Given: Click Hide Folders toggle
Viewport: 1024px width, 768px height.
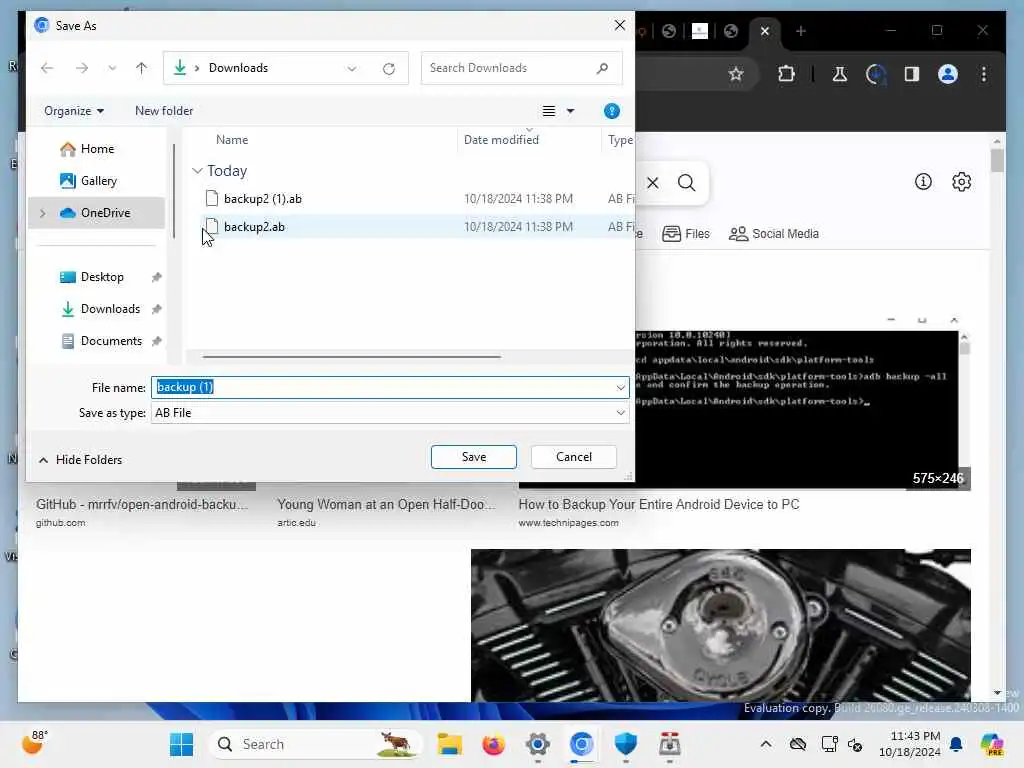Looking at the screenshot, I should pos(80,460).
